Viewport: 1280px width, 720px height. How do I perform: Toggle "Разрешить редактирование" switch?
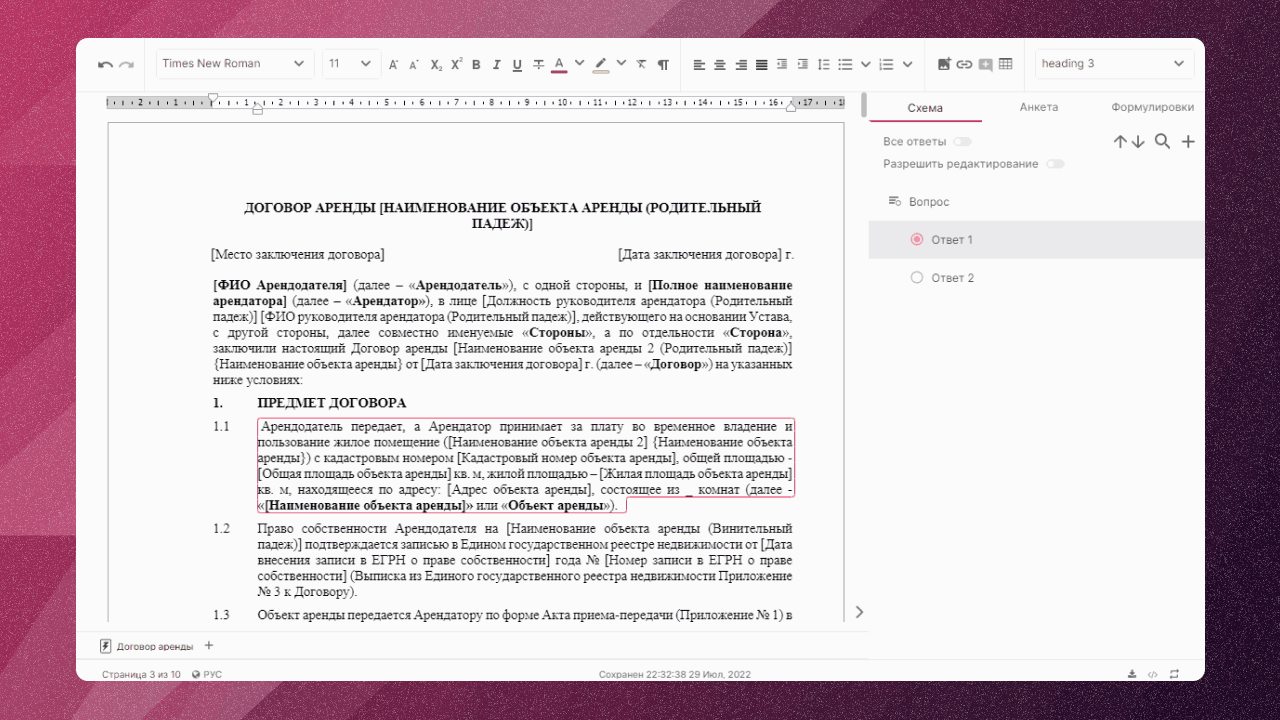coord(1055,164)
